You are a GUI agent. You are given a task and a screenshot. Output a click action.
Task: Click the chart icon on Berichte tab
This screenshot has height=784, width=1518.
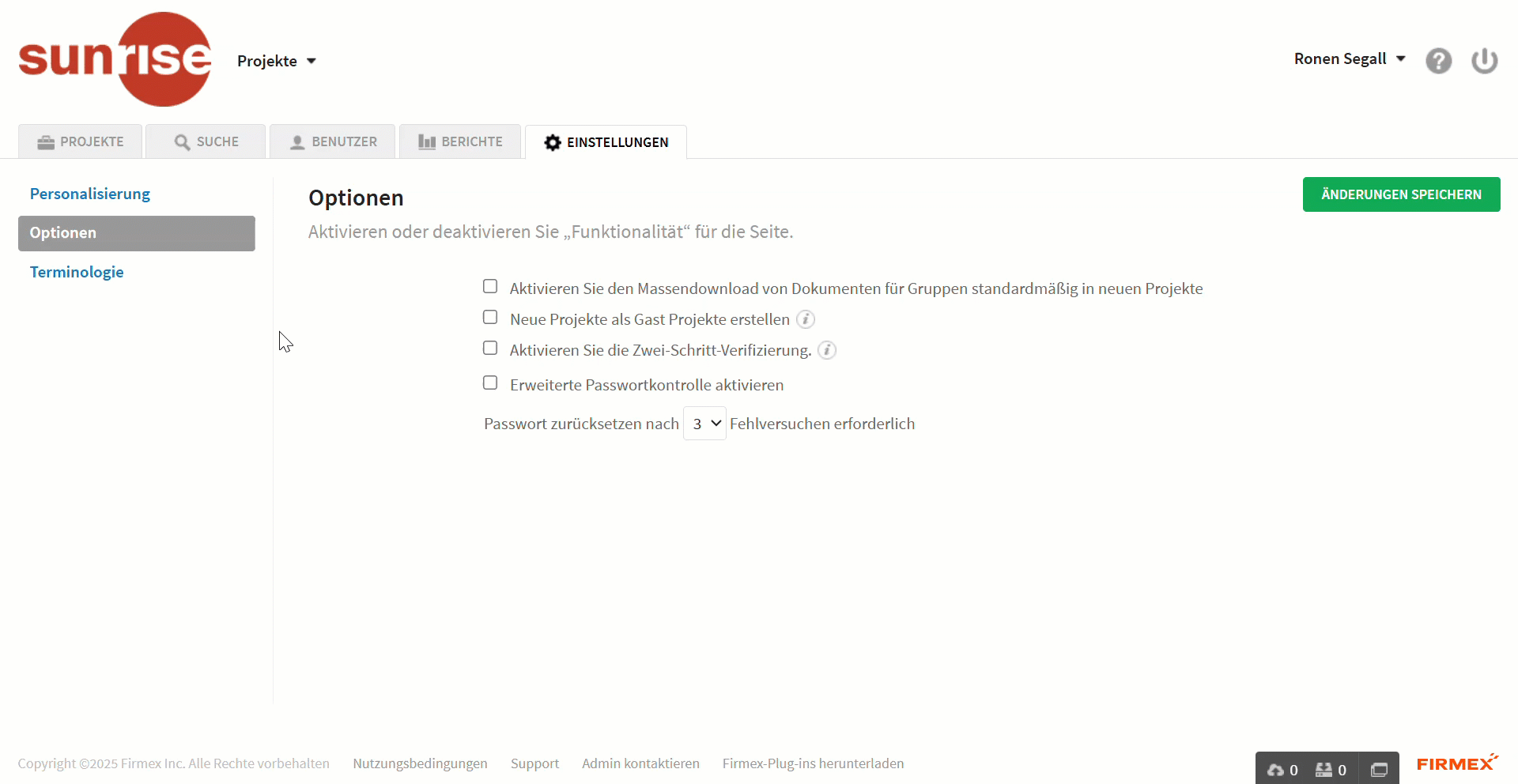427,142
